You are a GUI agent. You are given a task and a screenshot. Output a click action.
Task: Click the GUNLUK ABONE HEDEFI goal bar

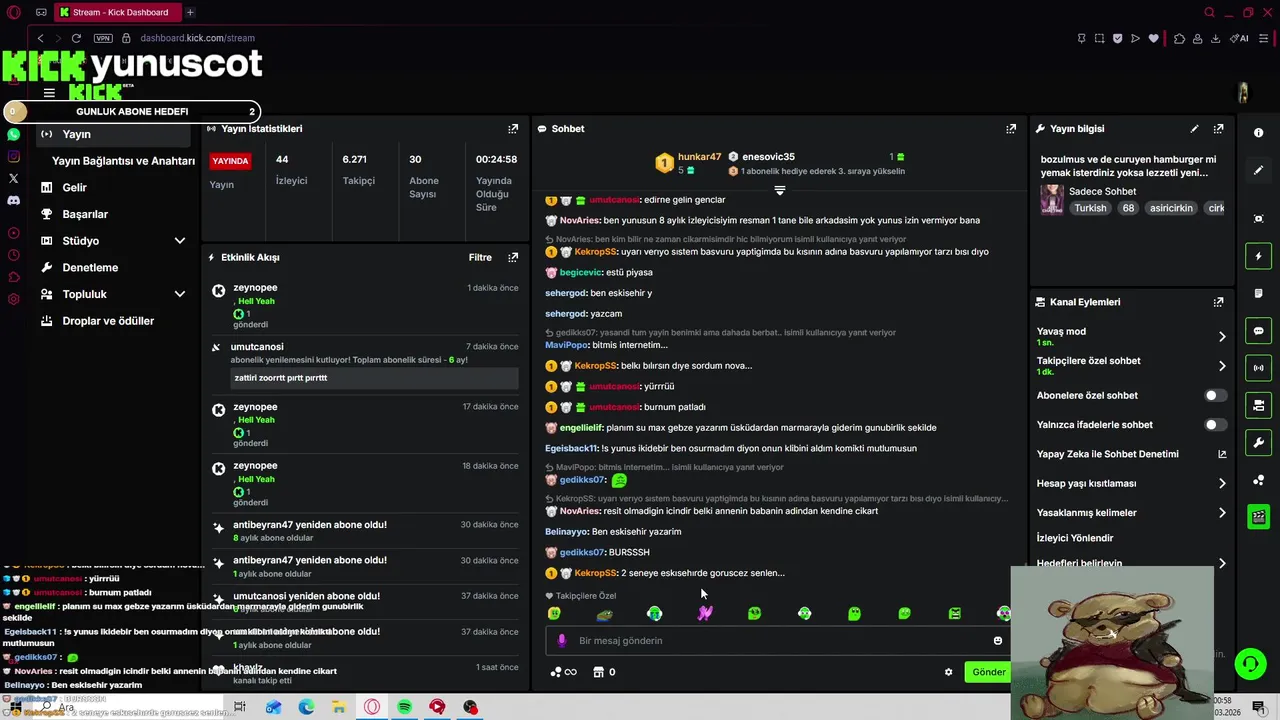[x=132, y=112]
